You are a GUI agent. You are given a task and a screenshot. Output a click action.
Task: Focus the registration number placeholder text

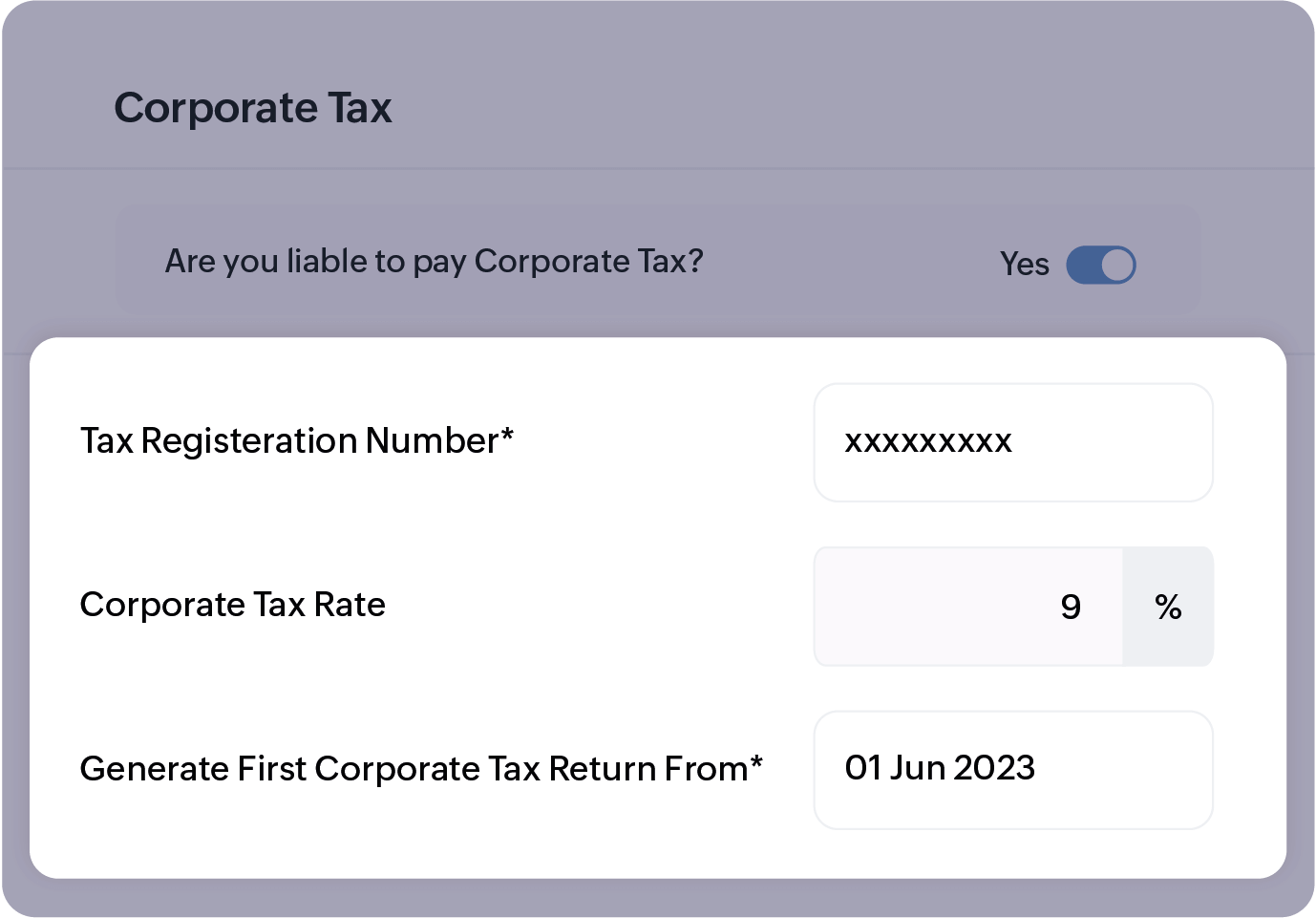tap(928, 442)
